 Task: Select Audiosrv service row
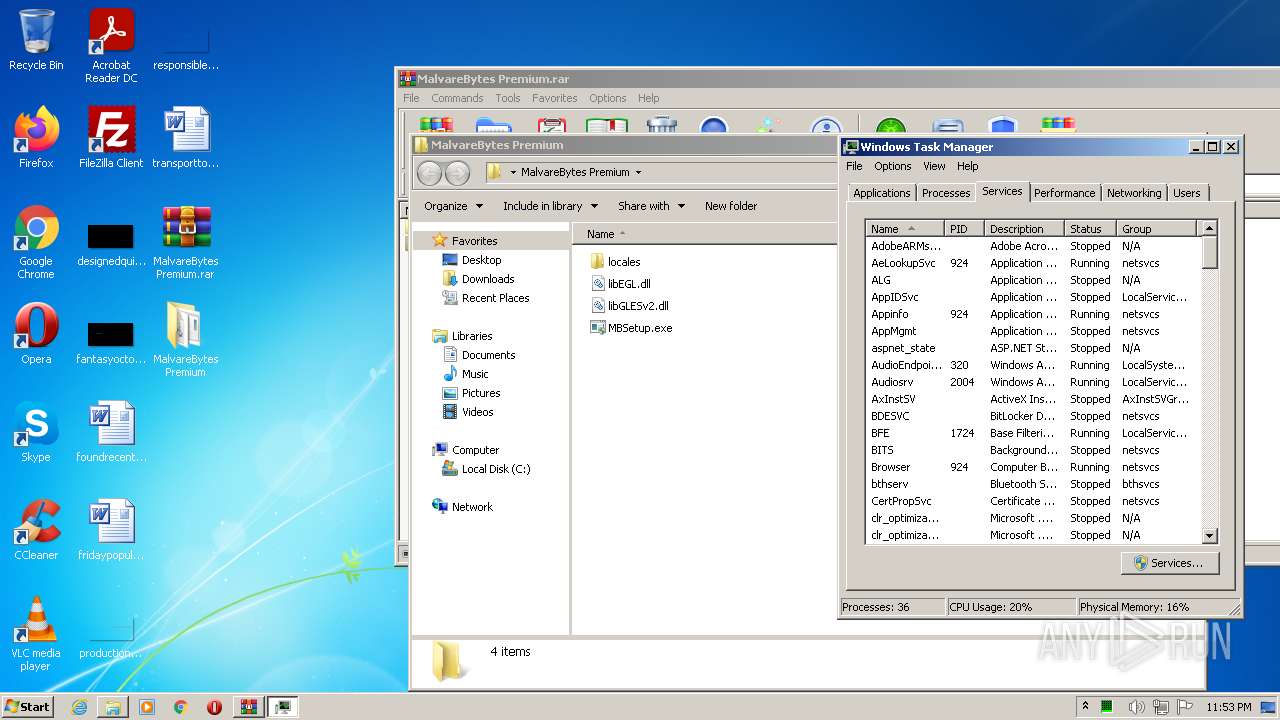[x=1033, y=382]
